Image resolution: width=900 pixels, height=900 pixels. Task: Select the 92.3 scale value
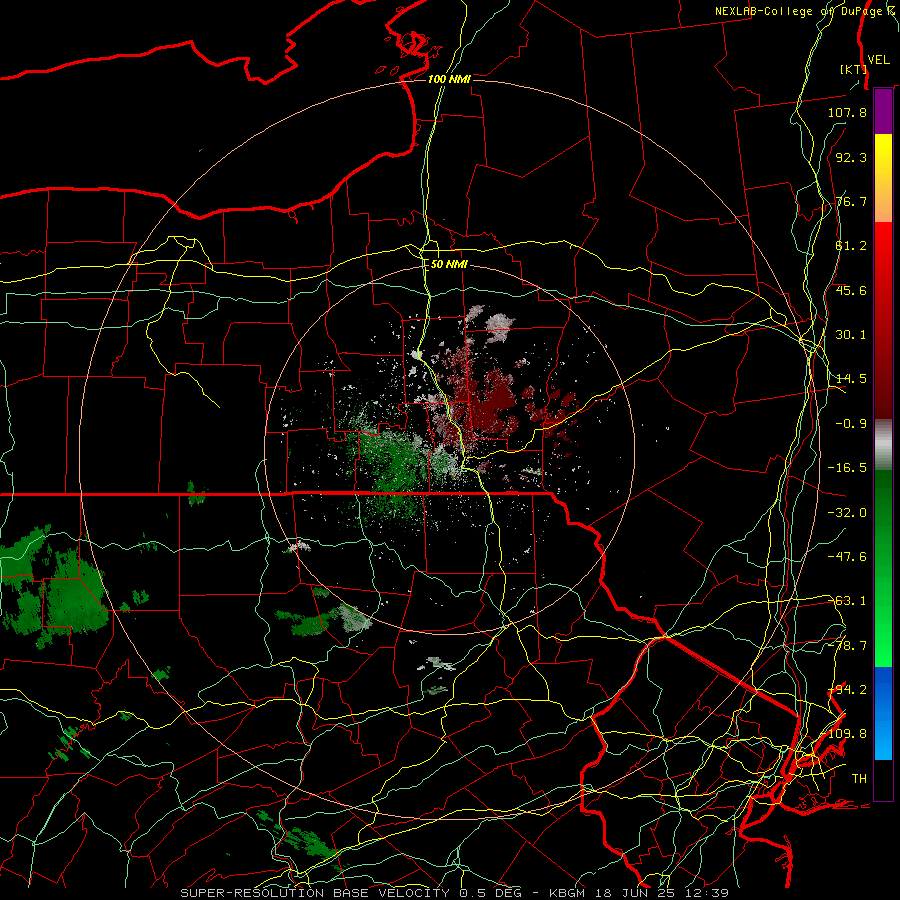[x=851, y=157]
